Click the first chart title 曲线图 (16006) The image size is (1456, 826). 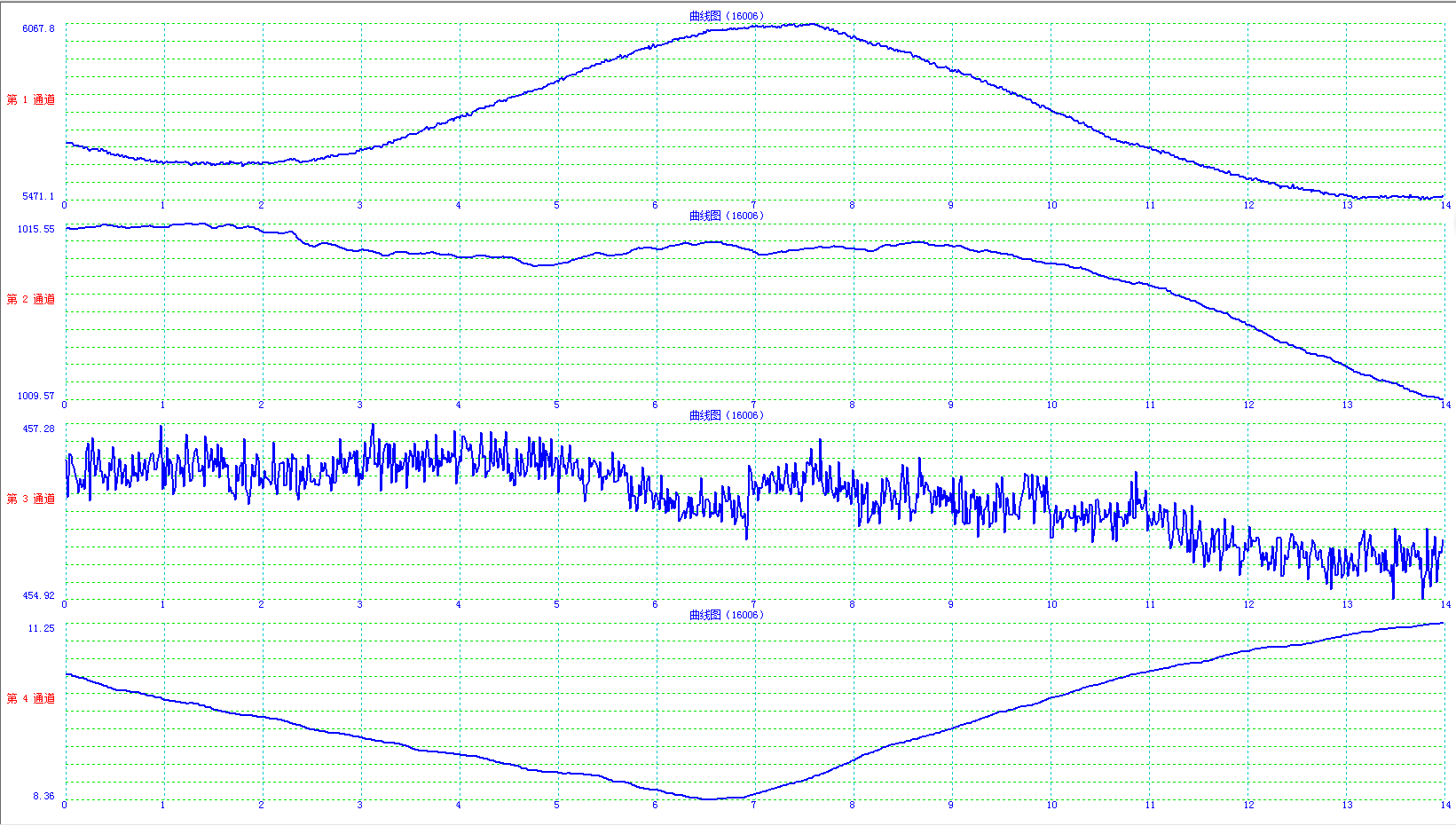click(727, 16)
